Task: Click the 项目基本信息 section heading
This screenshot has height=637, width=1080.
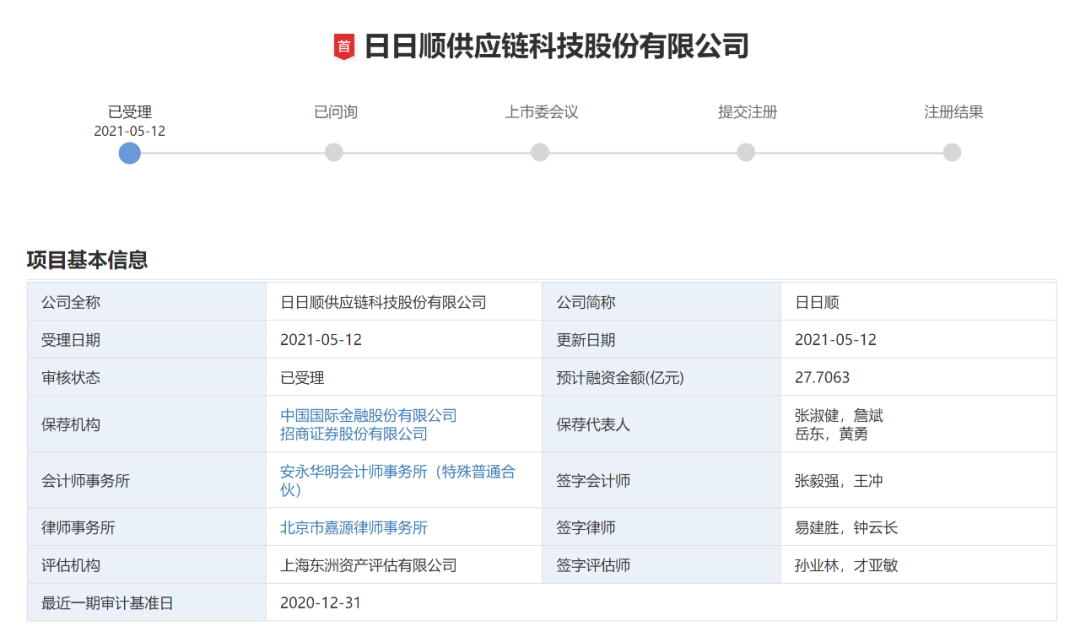Action: (x=87, y=260)
